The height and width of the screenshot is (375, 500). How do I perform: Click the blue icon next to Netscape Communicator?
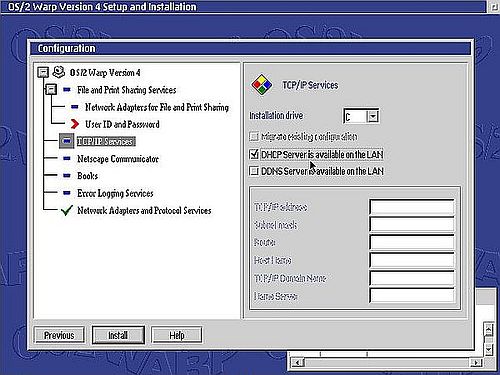coord(67,158)
